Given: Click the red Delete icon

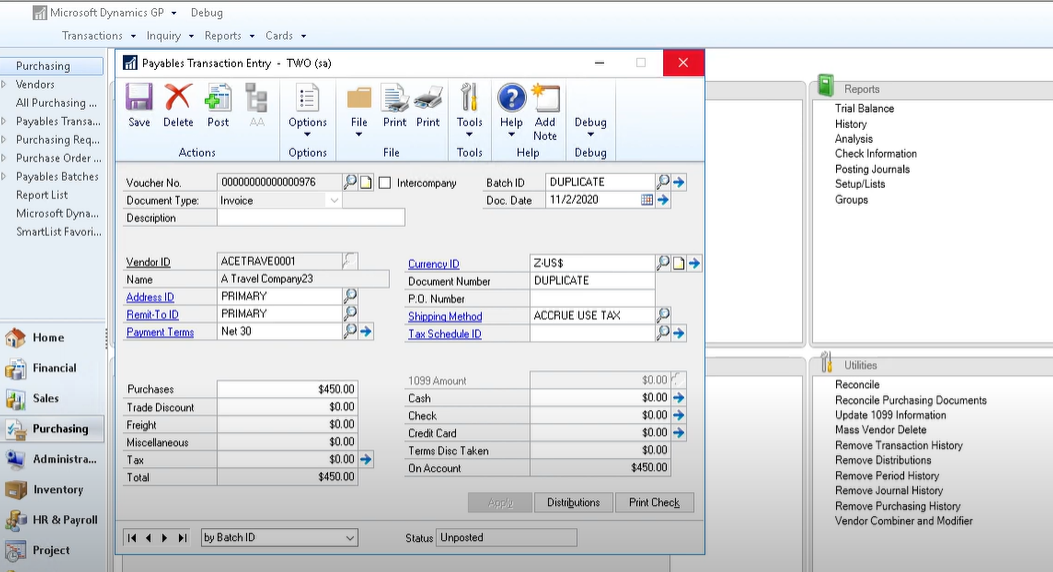Looking at the screenshot, I should pyautogui.click(x=178, y=105).
